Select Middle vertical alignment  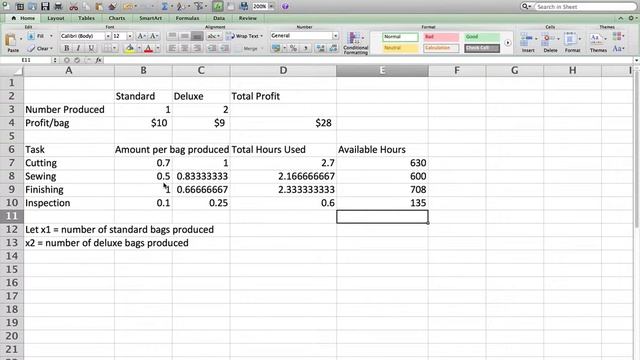click(x=184, y=36)
